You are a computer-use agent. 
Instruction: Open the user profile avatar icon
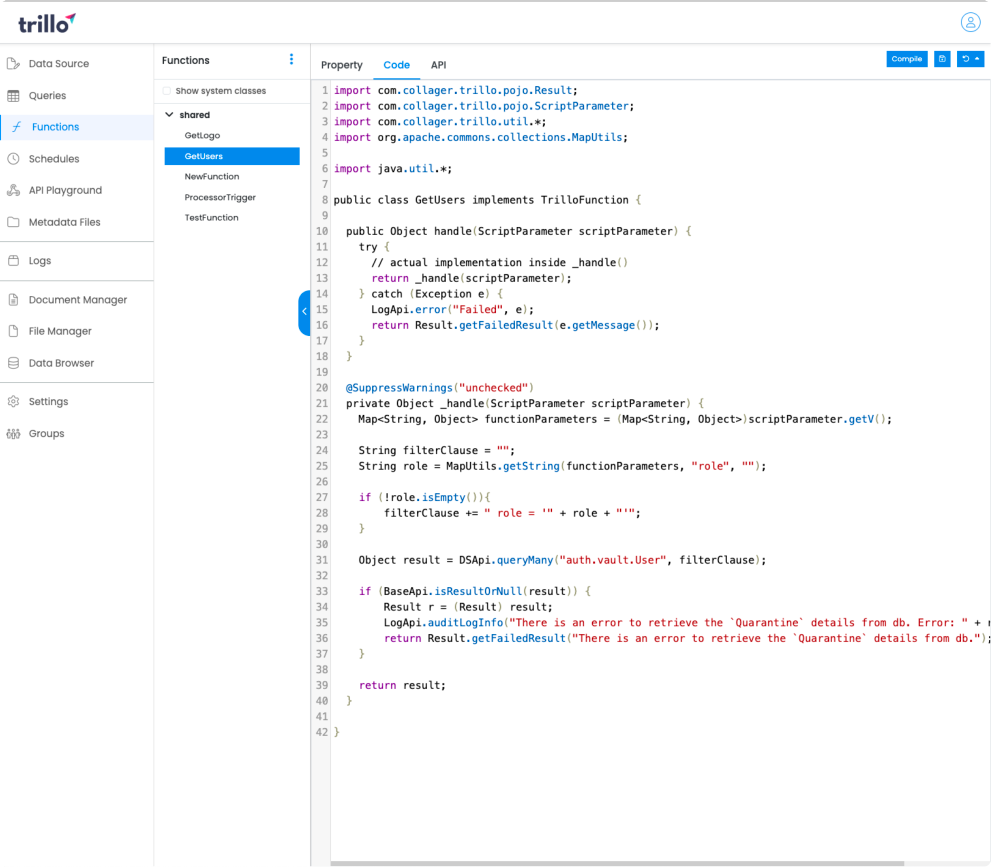(x=970, y=22)
